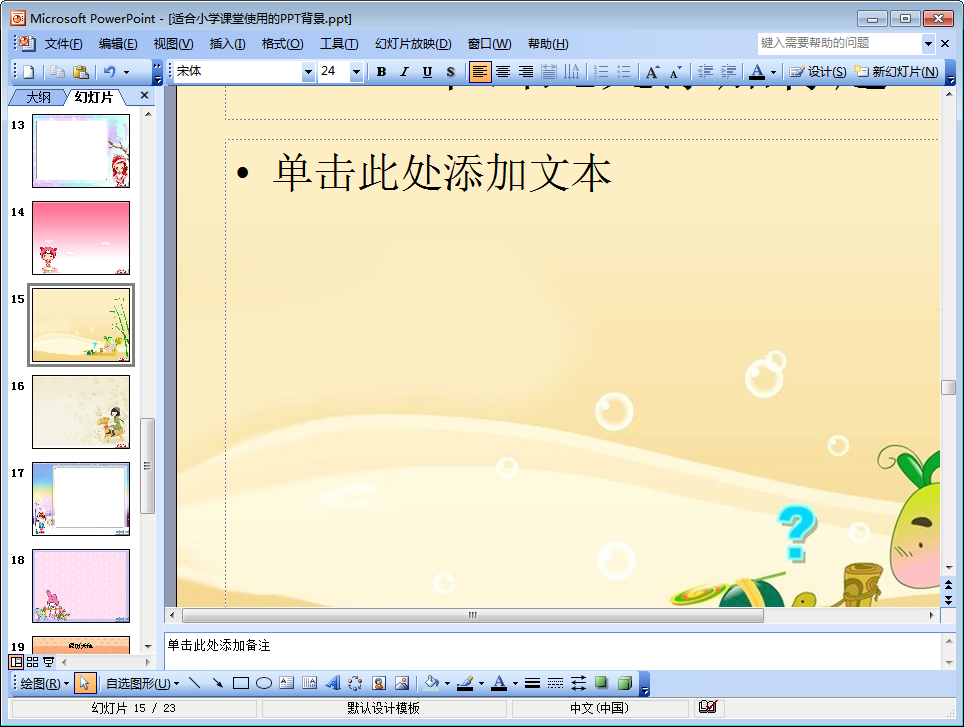Image resolution: width=964 pixels, height=727 pixels.
Task: Insert WordArt
Action: click(x=333, y=683)
